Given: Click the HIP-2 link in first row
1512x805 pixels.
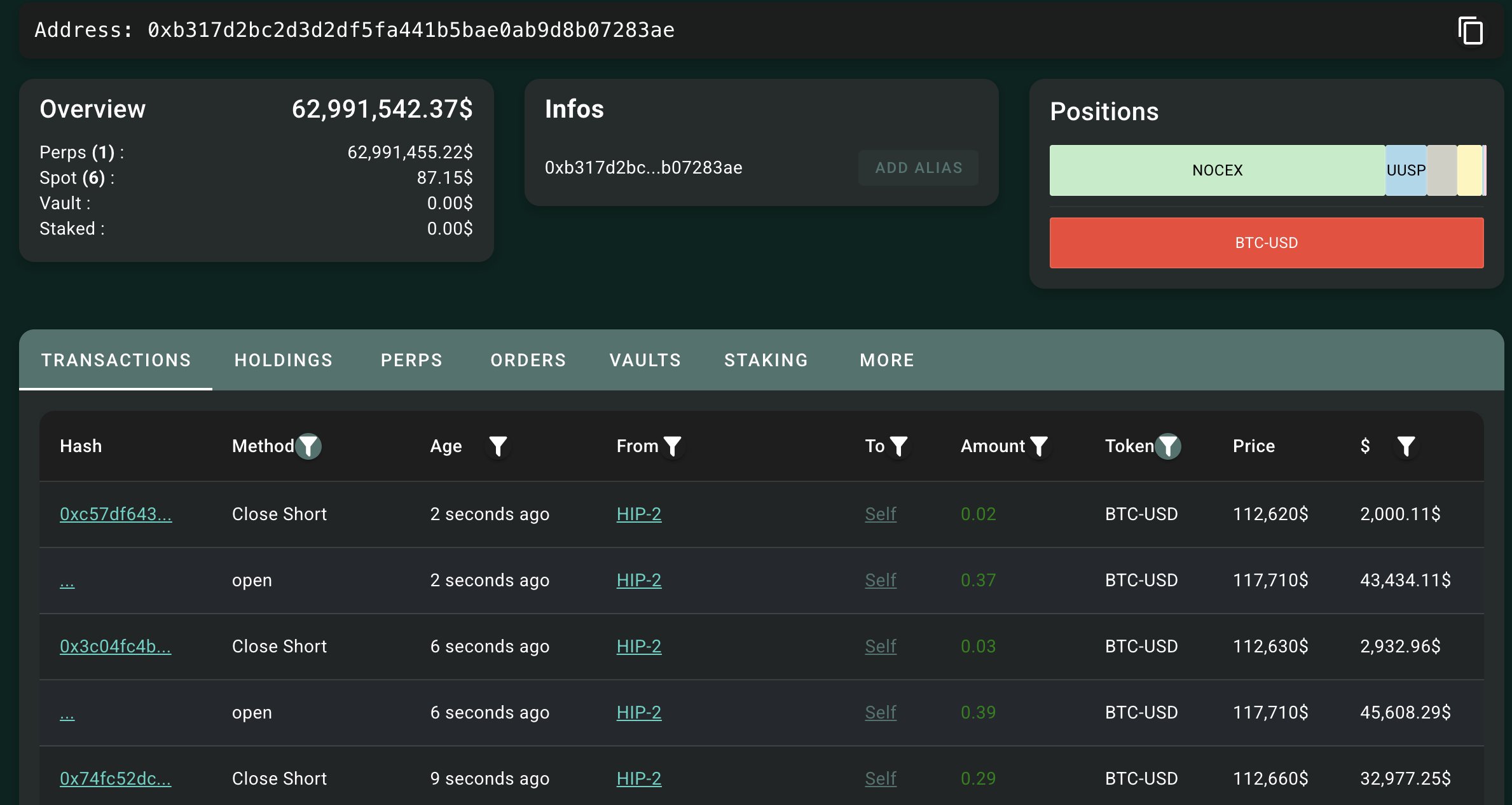Looking at the screenshot, I should (x=638, y=514).
